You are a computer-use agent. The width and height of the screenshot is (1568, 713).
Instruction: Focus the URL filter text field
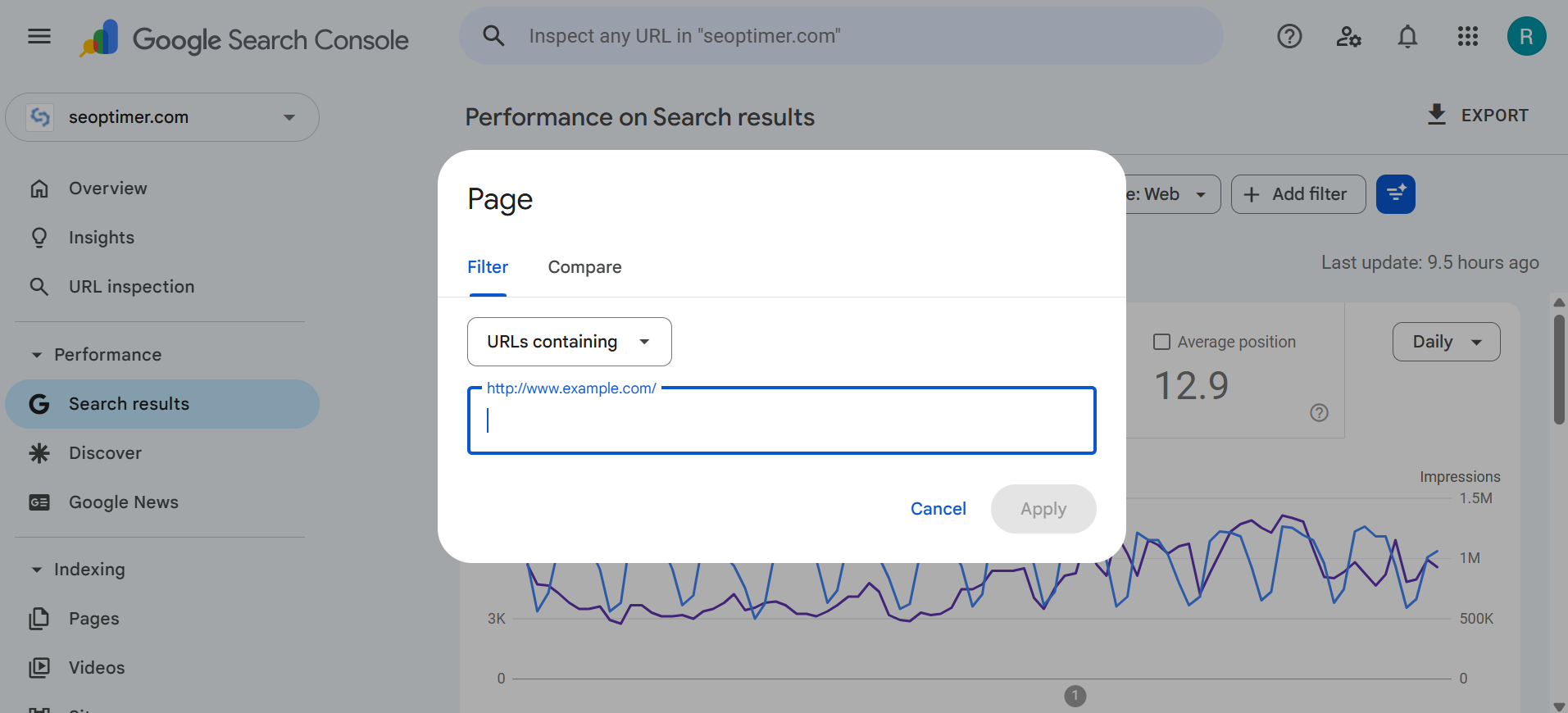point(781,420)
